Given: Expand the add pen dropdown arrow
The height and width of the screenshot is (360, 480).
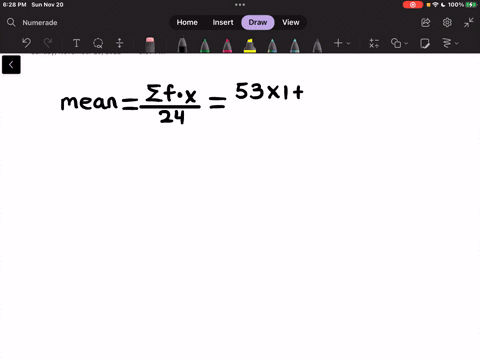Looking at the screenshot, I should [x=348, y=43].
